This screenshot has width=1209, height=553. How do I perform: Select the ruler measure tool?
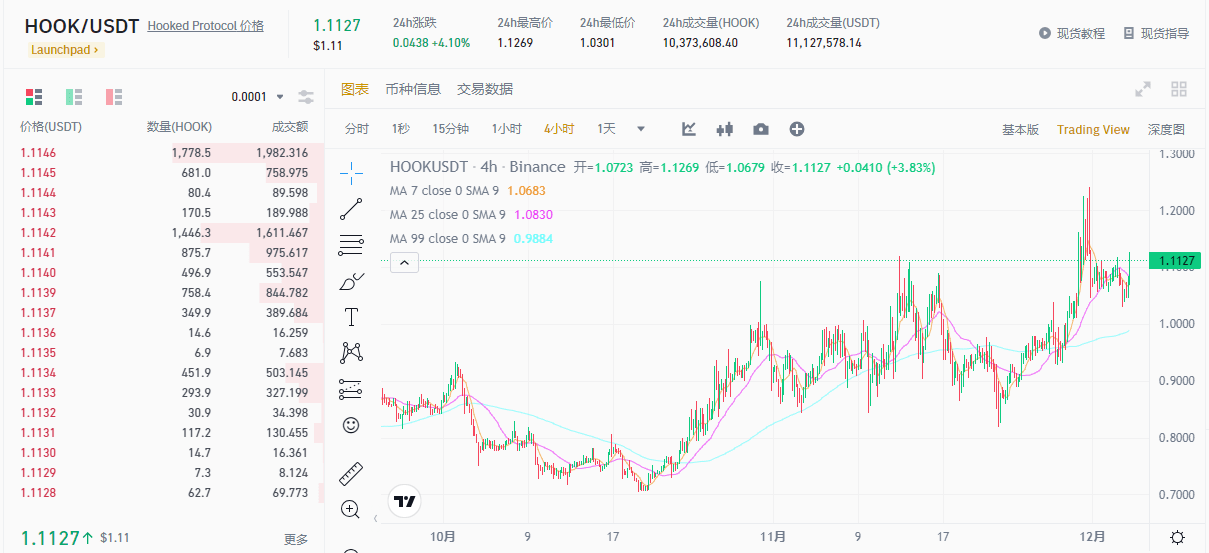(x=351, y=473)
